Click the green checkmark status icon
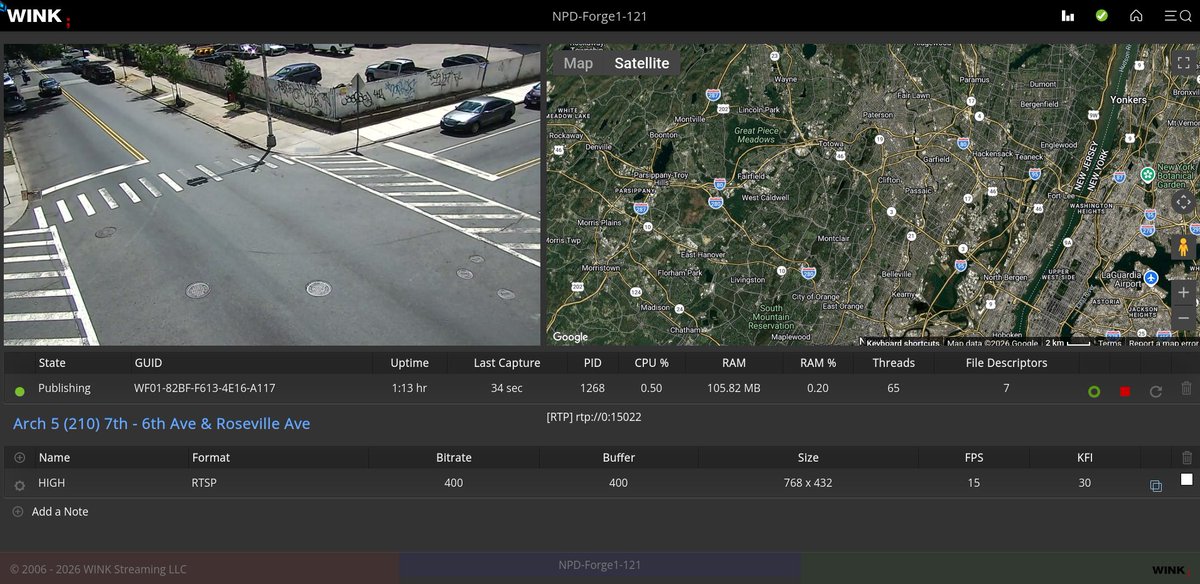The image size is (1200, 584). [x=1101, y=16]
